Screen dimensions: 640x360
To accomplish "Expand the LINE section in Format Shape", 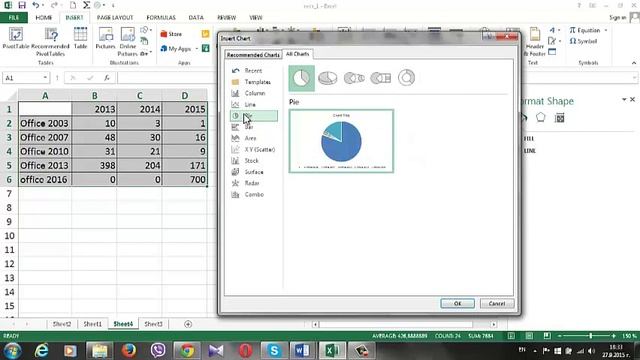I will [529, 151].
